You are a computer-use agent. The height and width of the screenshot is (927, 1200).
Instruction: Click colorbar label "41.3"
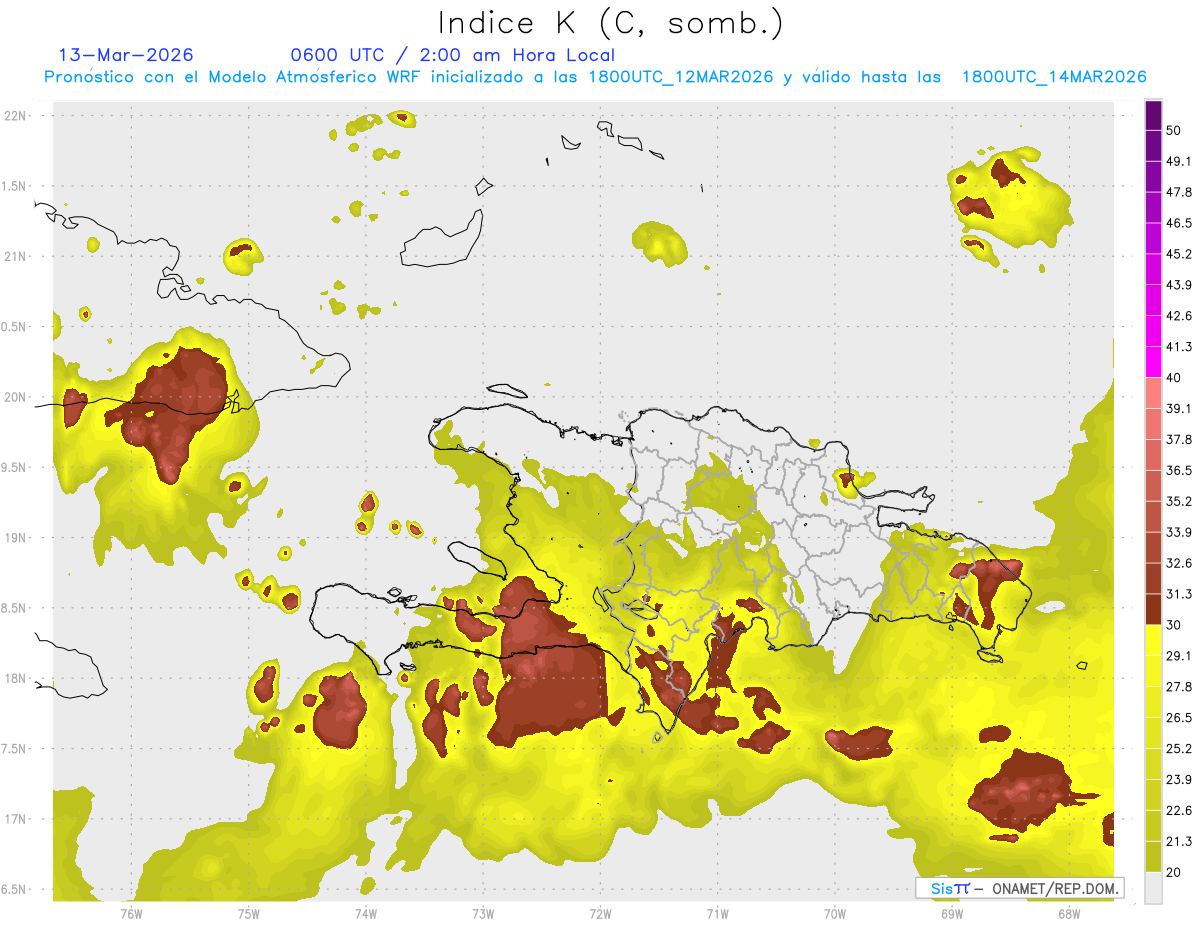pyautogui.click(x=1179, y=347)
